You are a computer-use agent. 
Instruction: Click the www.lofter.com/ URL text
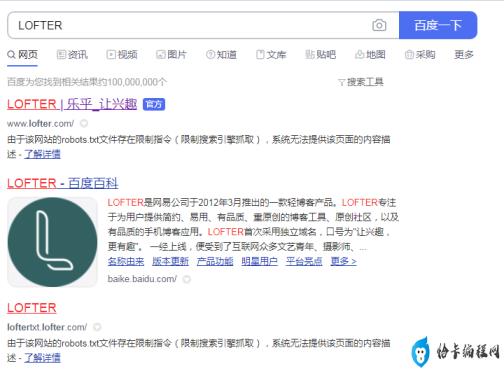[x=41, y=124]
